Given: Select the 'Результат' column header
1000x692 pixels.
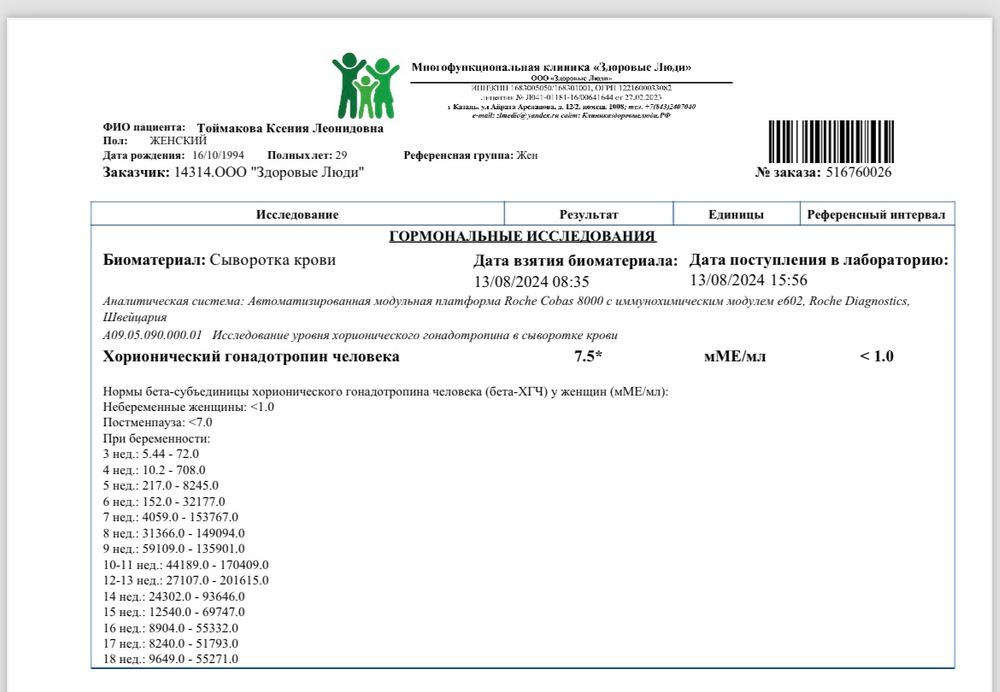Looking at the screenshot, I should point(589,215).
